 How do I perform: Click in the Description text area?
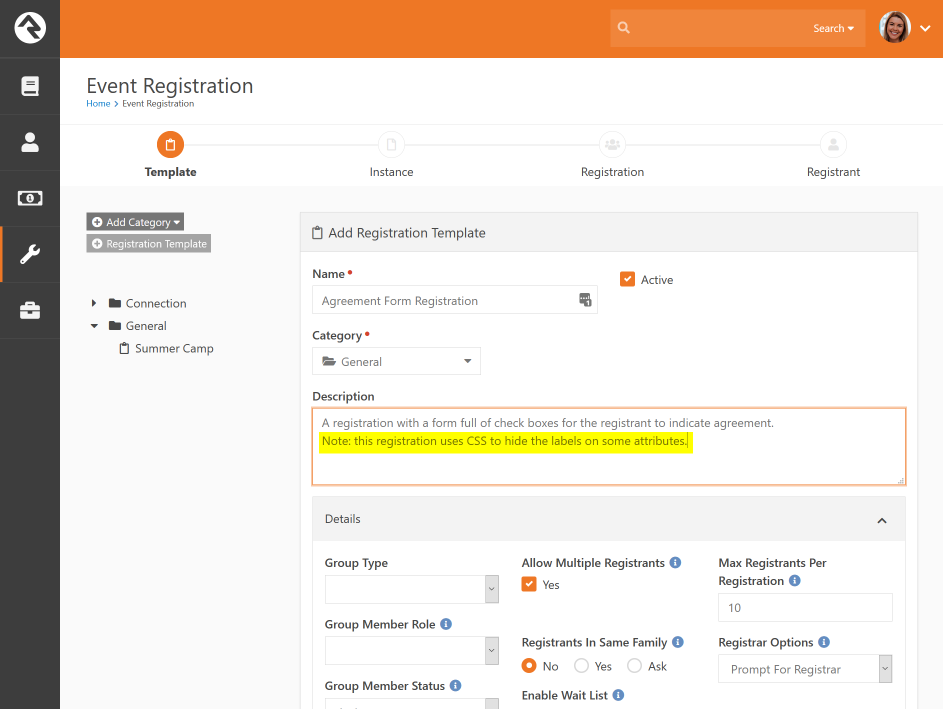pyautogui.click(x=609, y=446)
